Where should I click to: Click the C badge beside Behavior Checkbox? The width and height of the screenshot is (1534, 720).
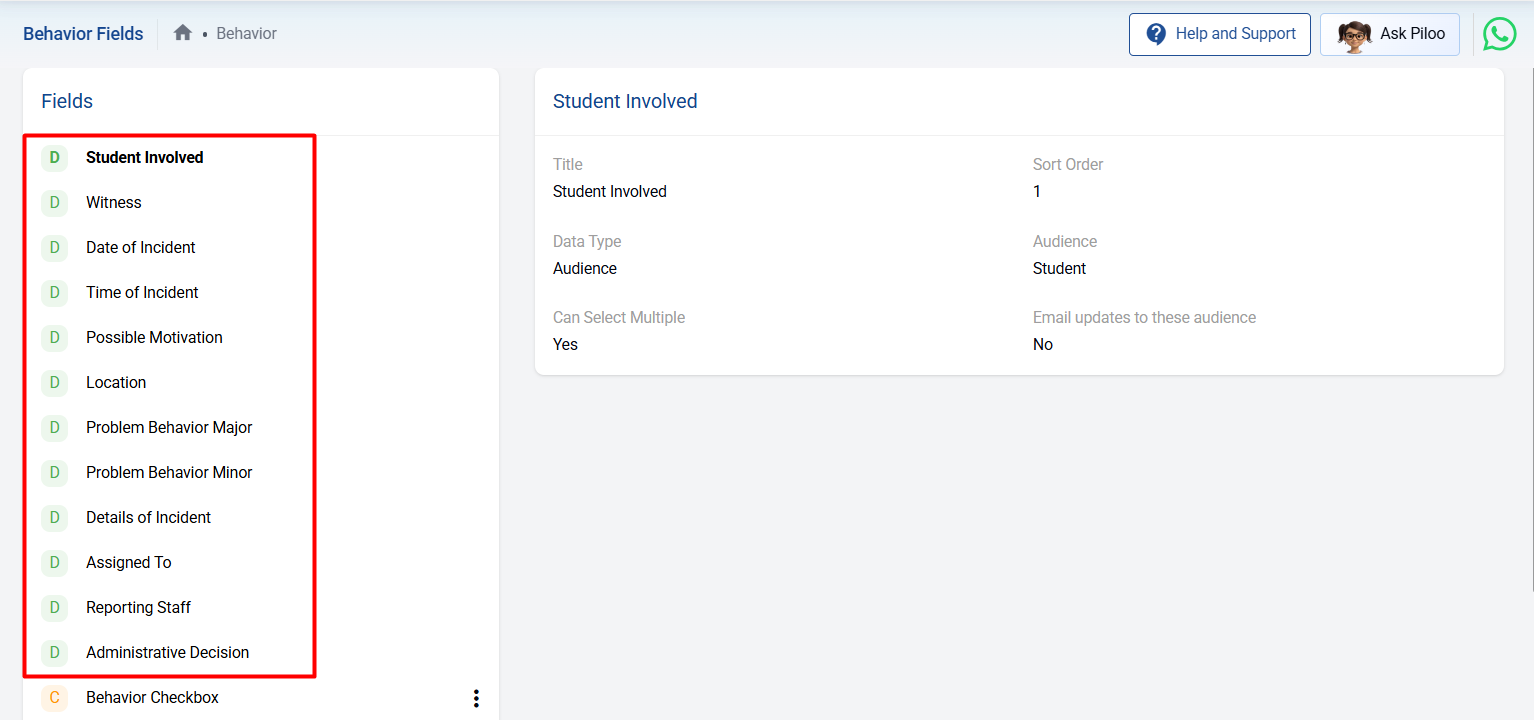(55, 697)
